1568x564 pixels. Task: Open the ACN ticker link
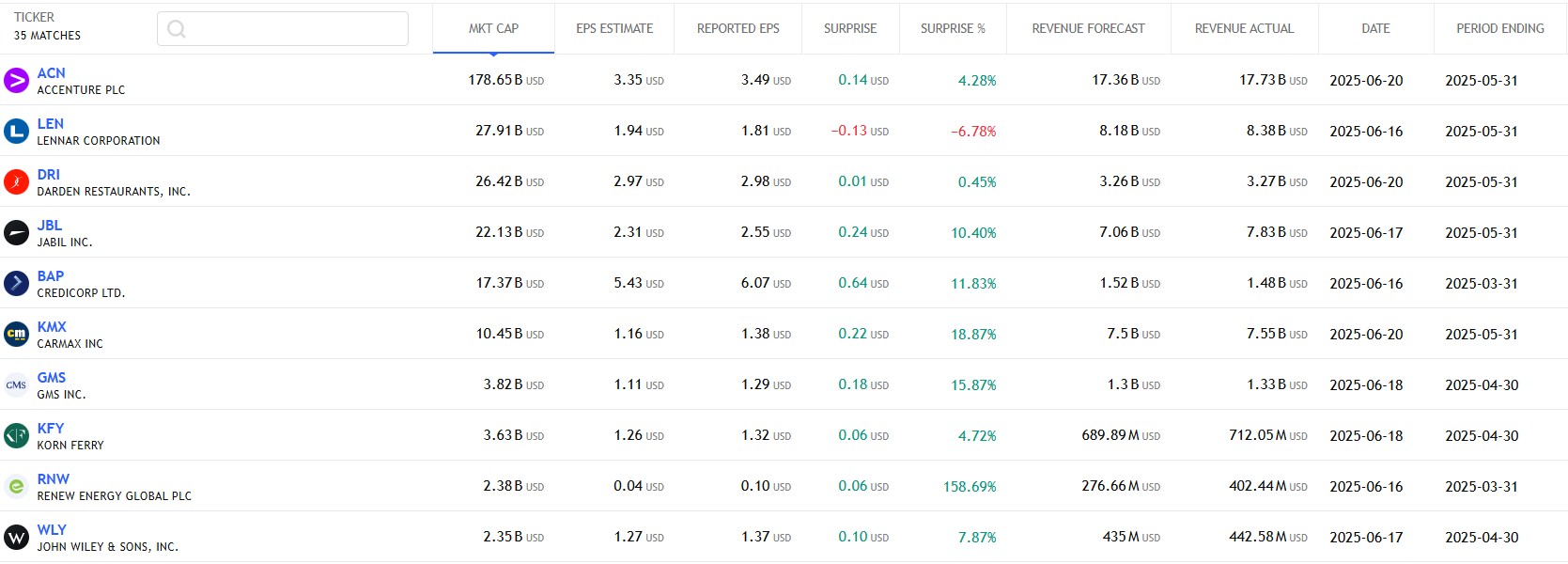pos(52,73)
